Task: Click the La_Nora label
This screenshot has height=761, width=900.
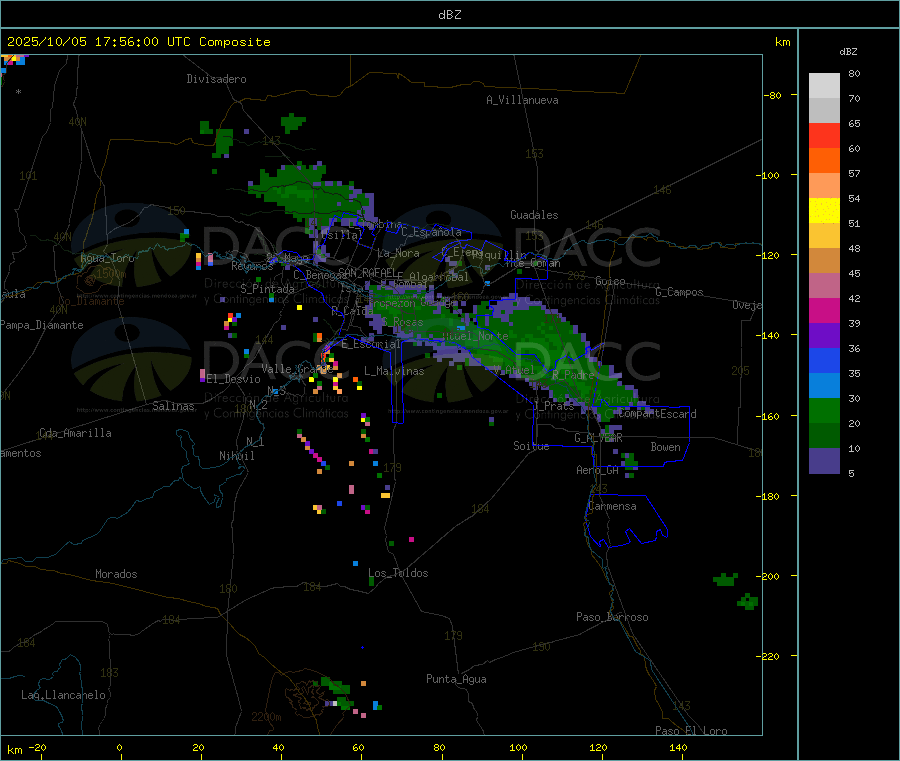Action: click(398, 253)
